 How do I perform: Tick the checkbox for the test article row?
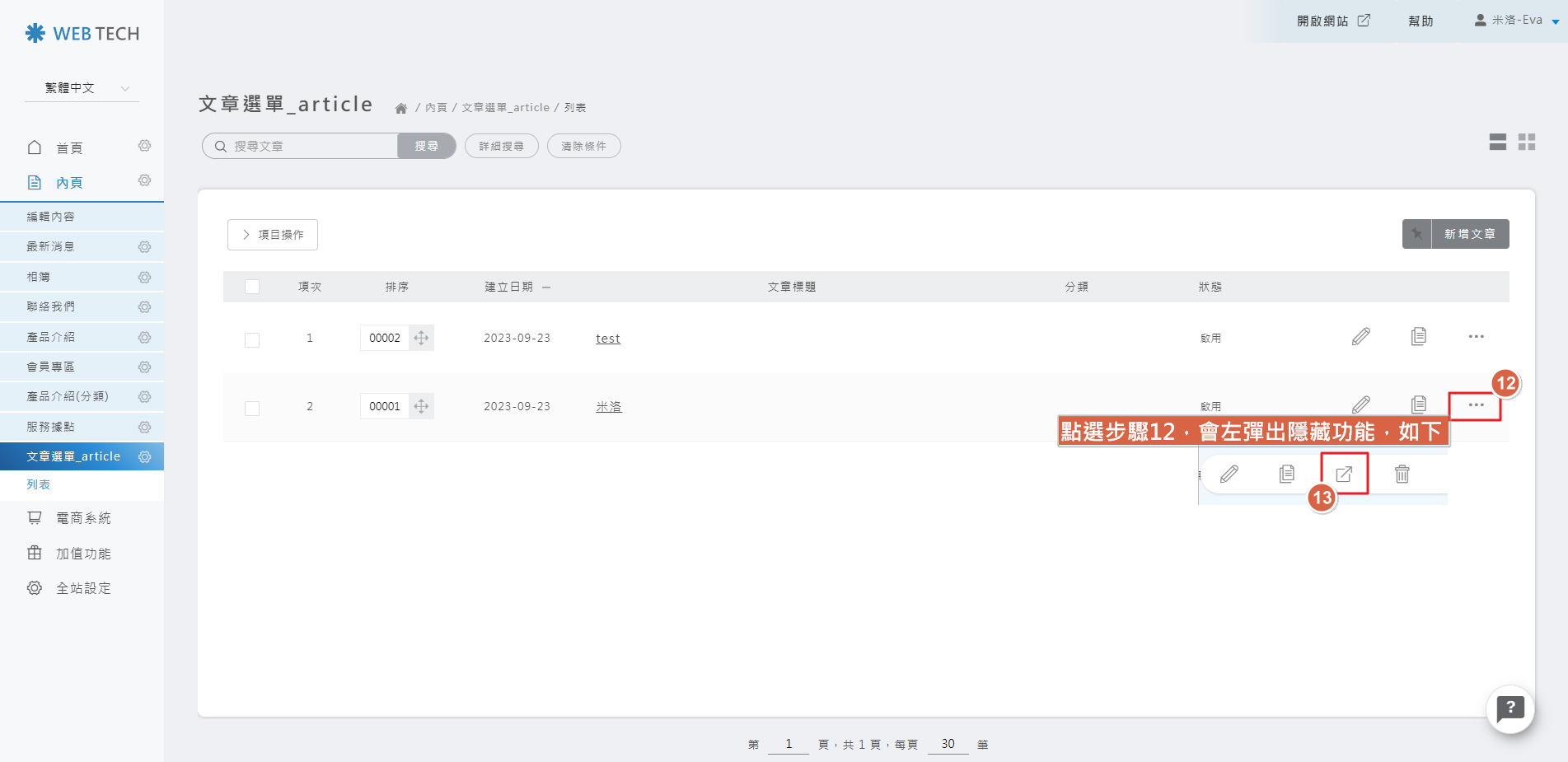coord(252,339)
